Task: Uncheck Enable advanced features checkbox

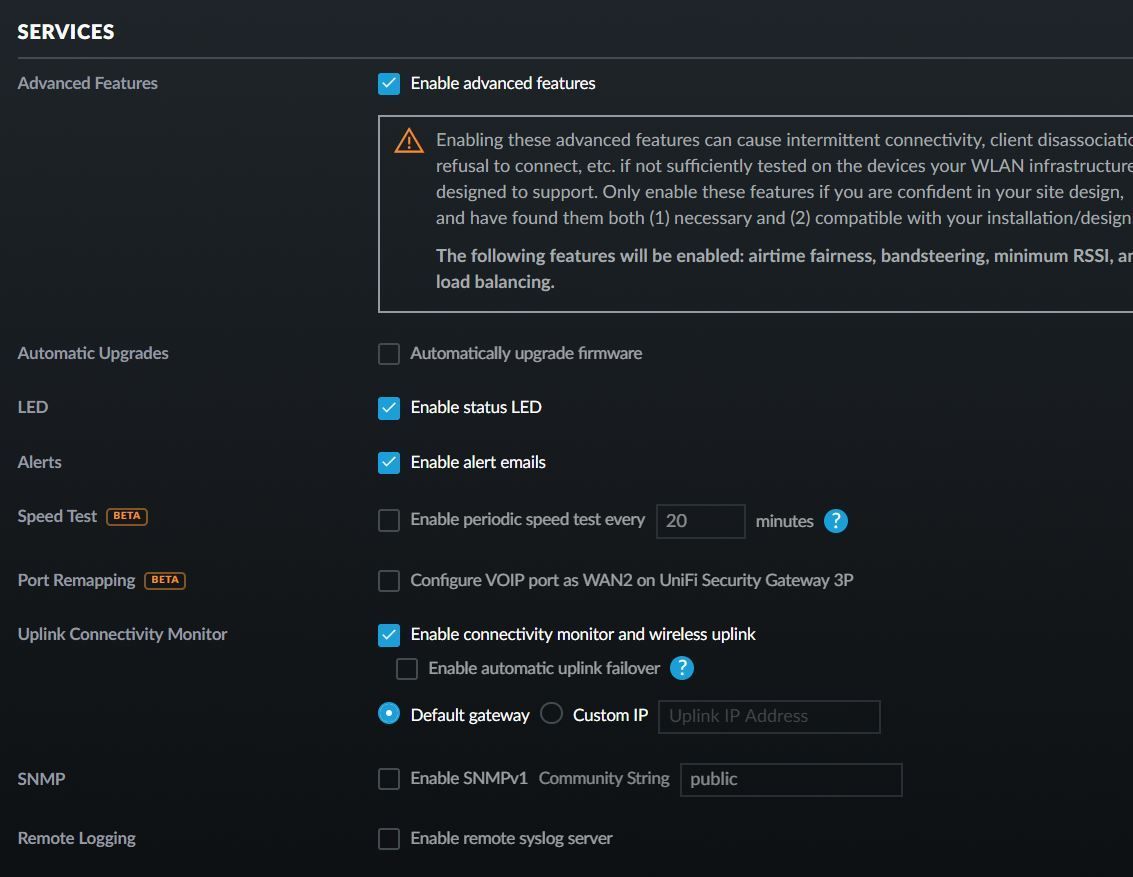Action: (x=389, y=84)
